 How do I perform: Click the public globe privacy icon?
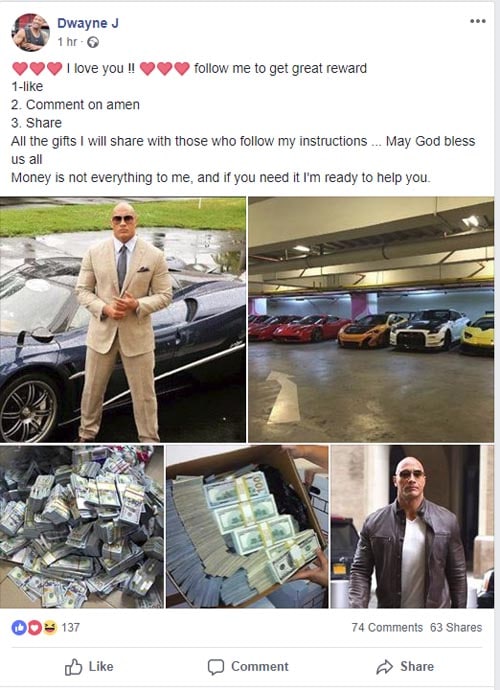click(x=93, y=42)
